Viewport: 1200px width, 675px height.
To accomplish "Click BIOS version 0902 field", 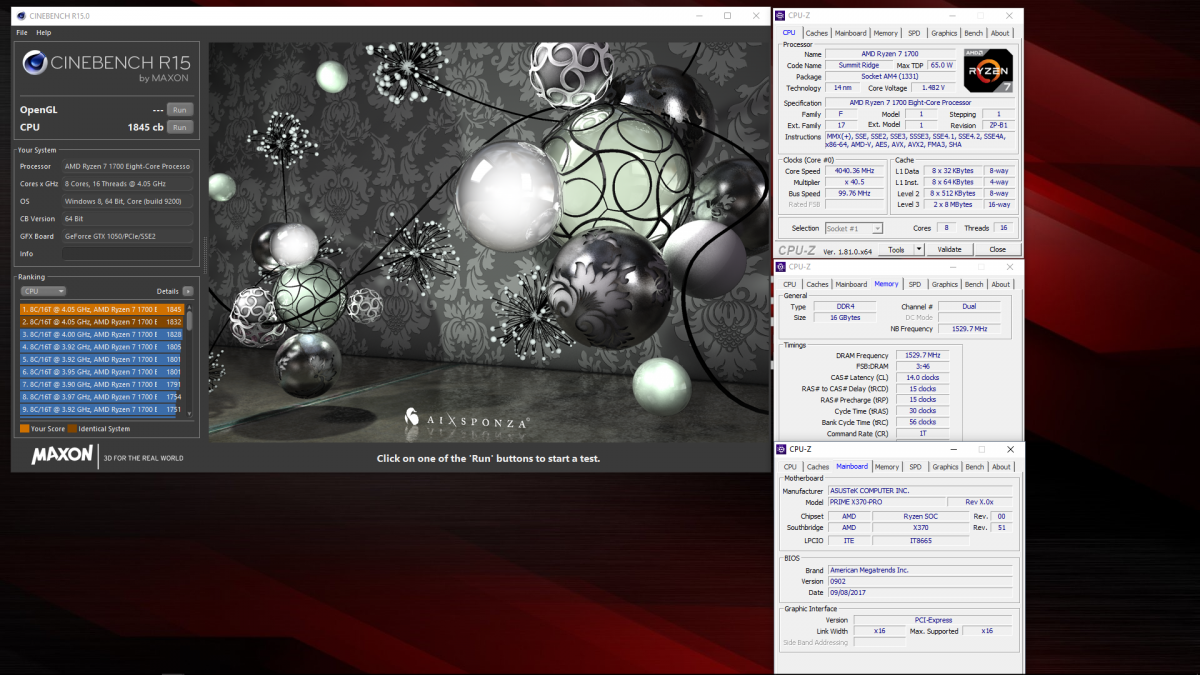I will pyautogui.click(x=920, y=581).
